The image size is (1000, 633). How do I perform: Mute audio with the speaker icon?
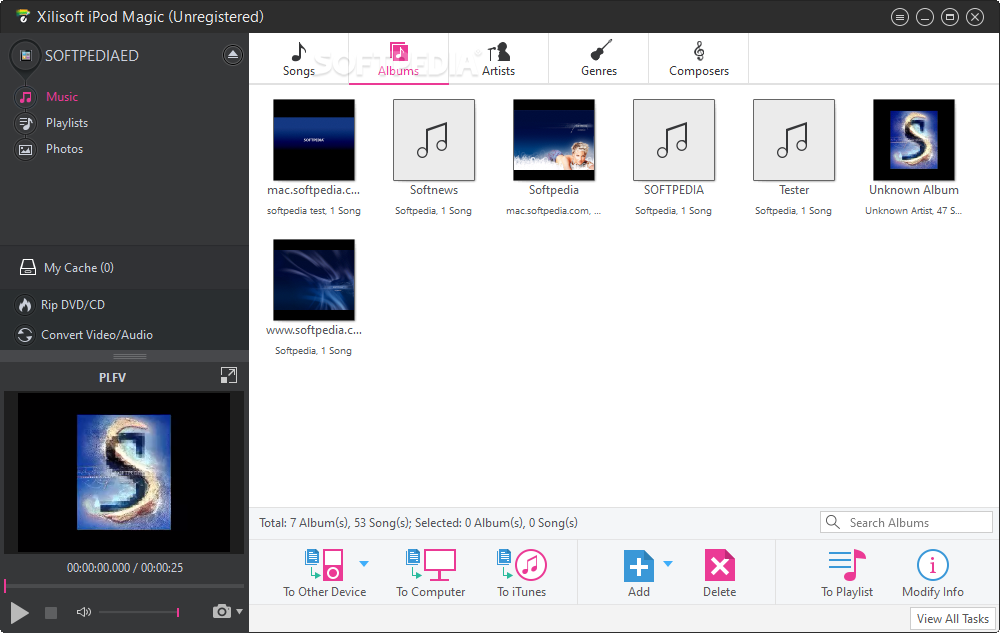point(84,612)
